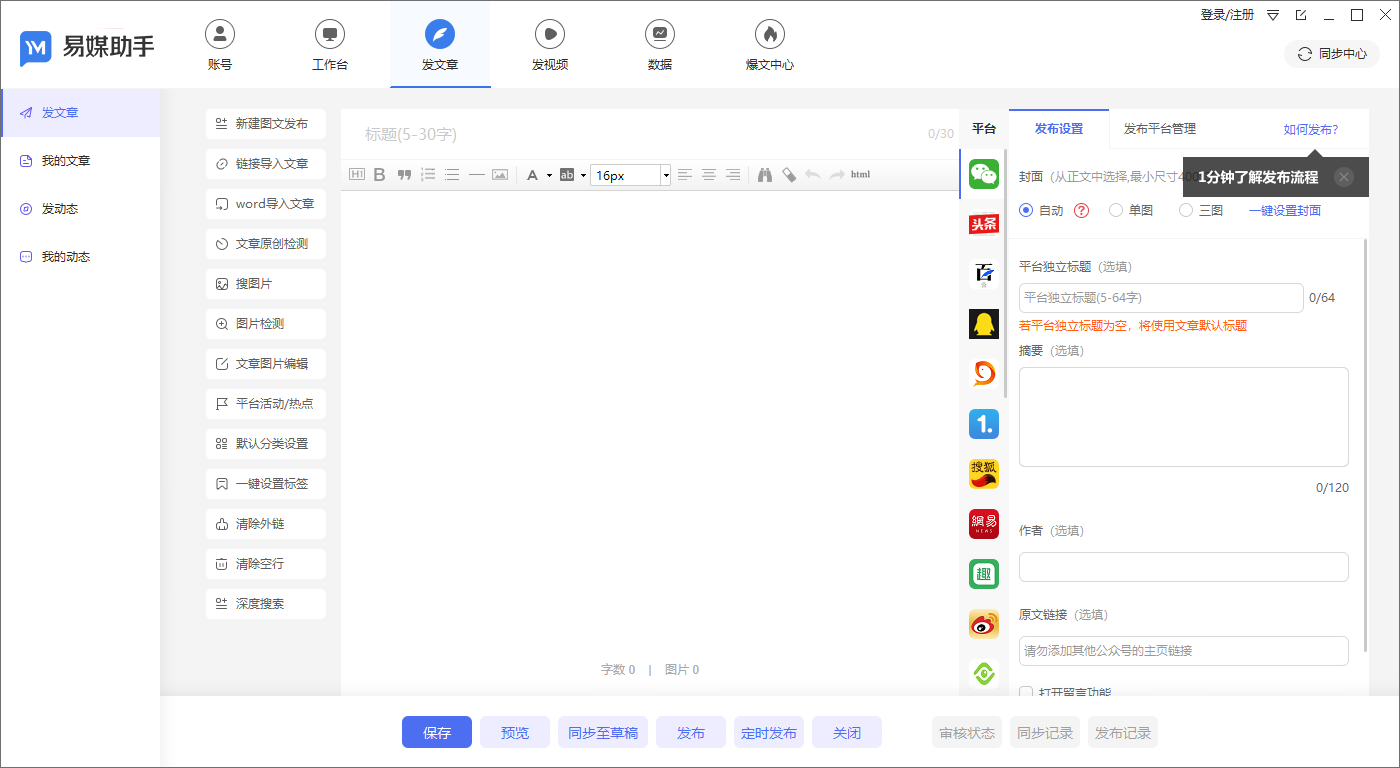The width and height of the screenshot is (1400, 768).
Task: Apply blockquote formatting with quote icon
Action: pos(404,175)
